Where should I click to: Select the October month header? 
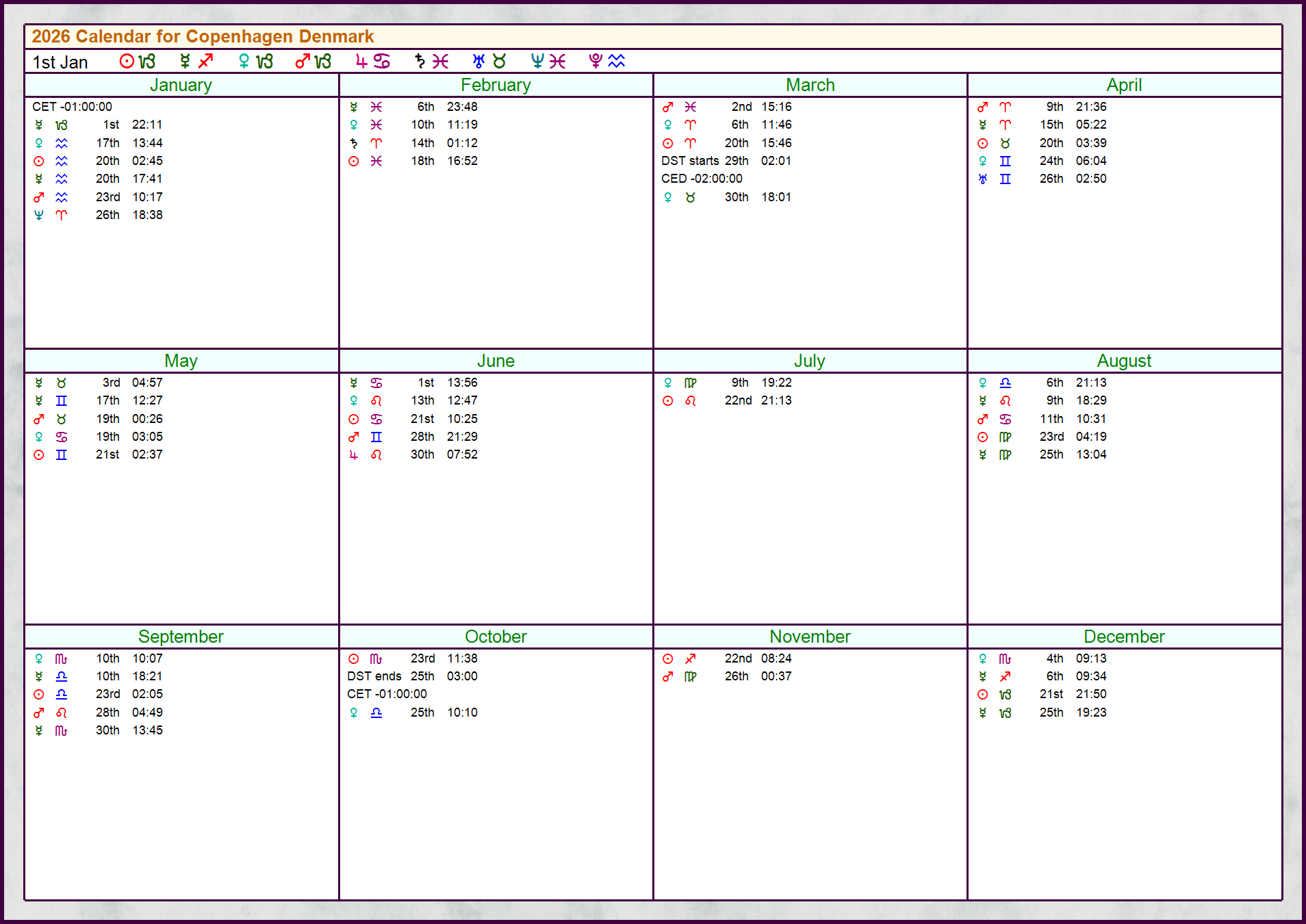[496, 637]
